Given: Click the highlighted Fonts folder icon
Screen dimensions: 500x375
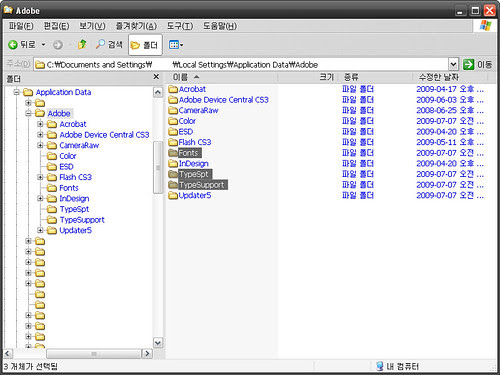Looking at the screenshot, I should point(173,153).
